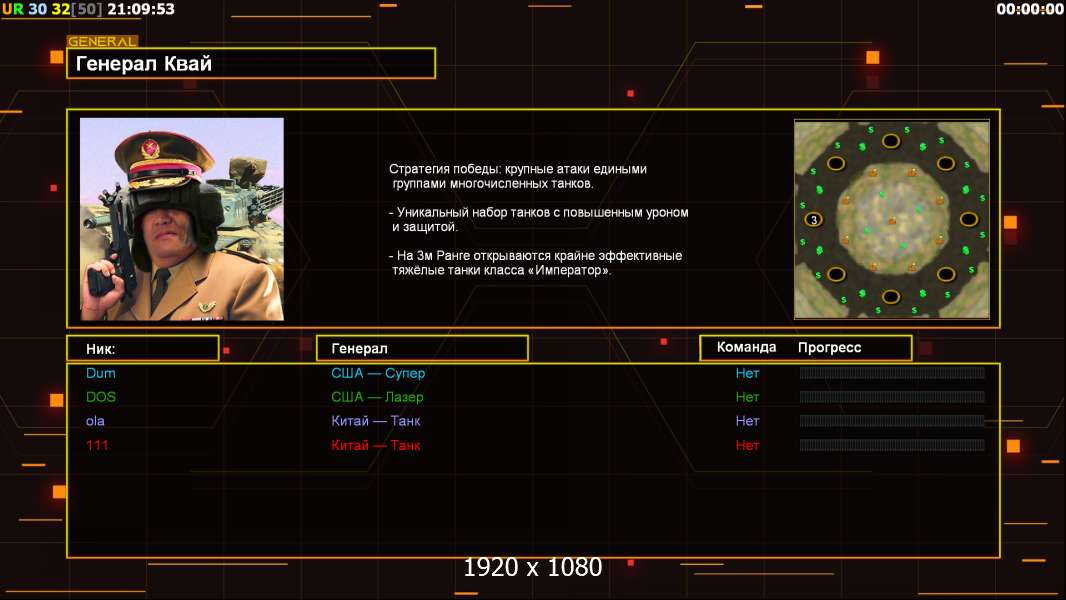The height and width of the screenshot is (600, 1066).
Task: Choose the upper-right start position ring on minimap
Action: (945, 164)
